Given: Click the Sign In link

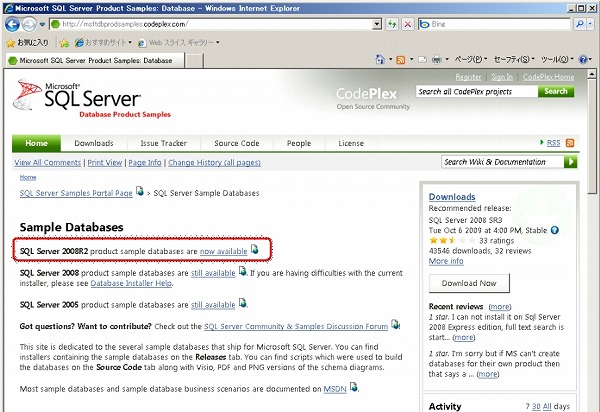Looking at the screenshot, I should click(502, 77).
